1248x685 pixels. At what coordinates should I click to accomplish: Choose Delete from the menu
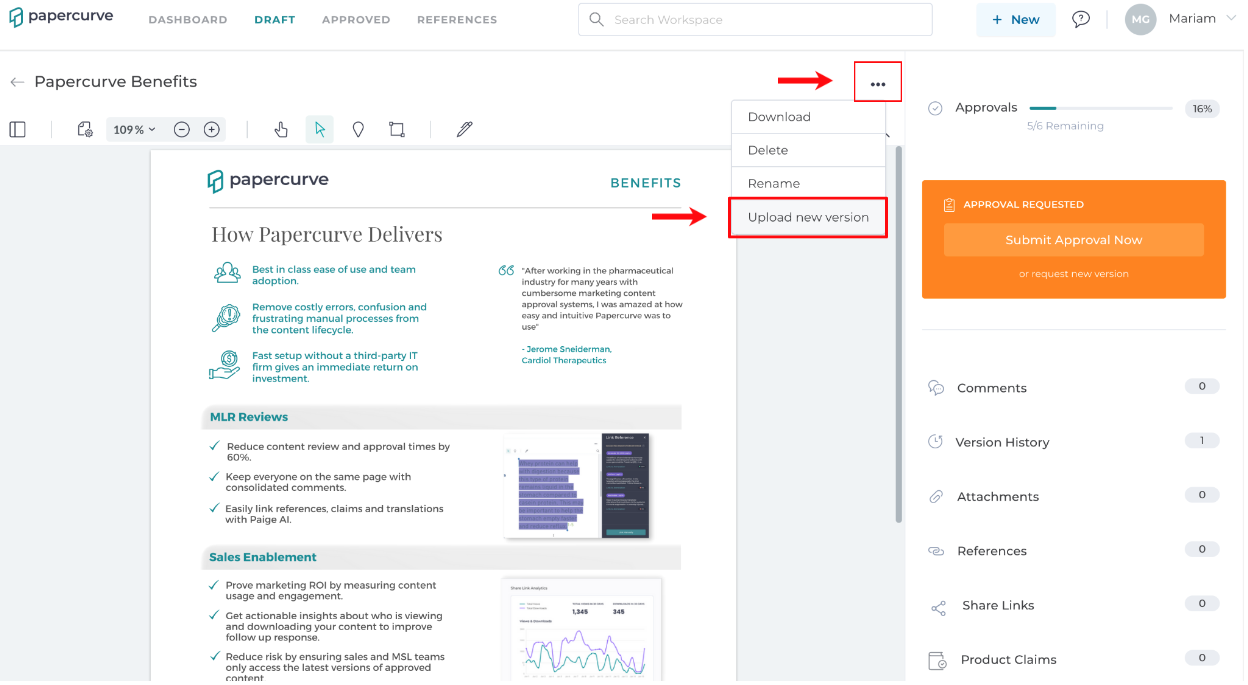pos(808,150)
